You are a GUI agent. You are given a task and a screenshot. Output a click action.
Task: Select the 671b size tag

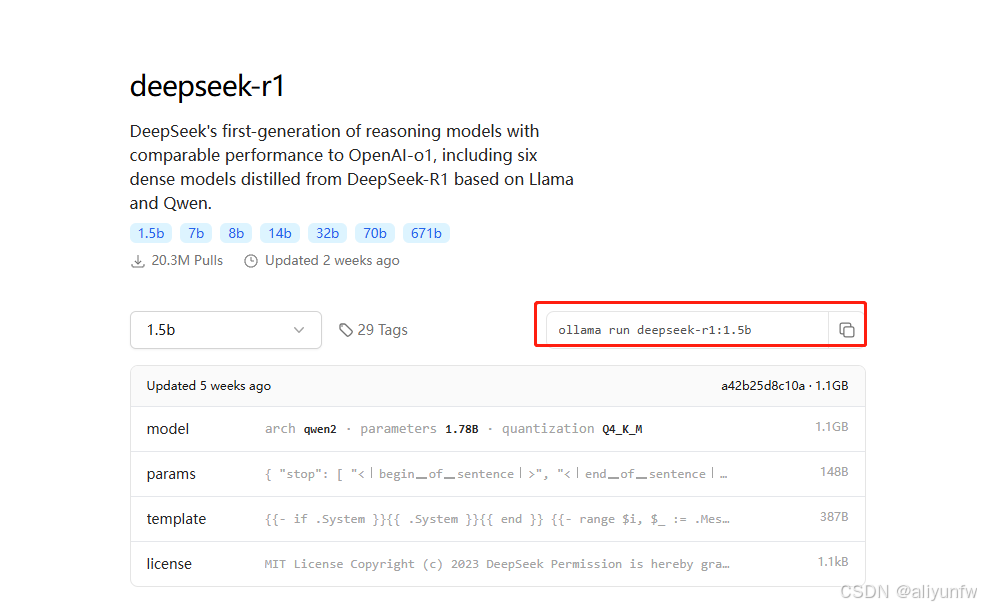click(x=426, y=233)
